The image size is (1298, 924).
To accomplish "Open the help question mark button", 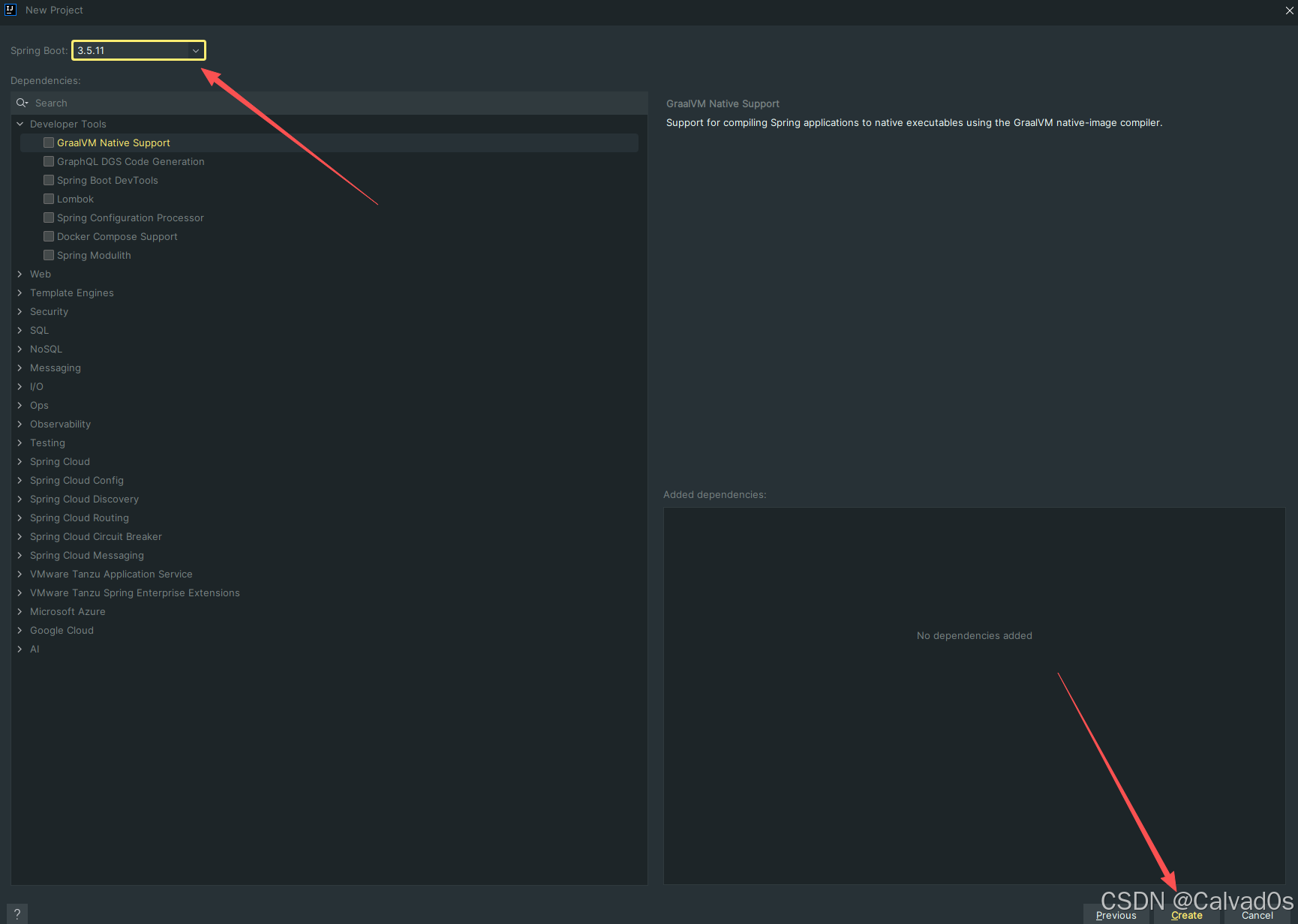I will pos(17,913).
